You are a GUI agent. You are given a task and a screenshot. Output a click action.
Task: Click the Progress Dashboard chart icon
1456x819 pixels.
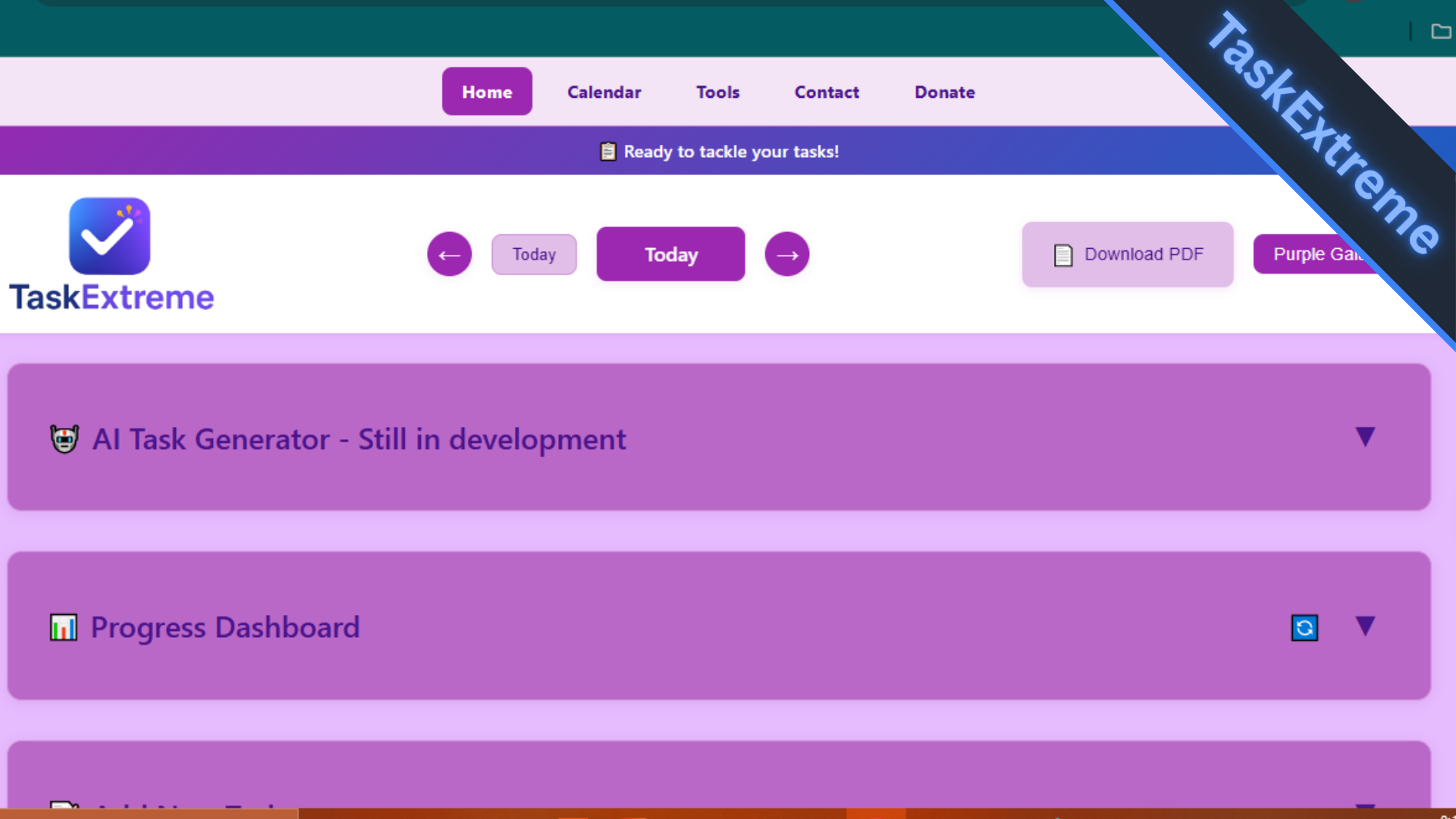point(64,628)
